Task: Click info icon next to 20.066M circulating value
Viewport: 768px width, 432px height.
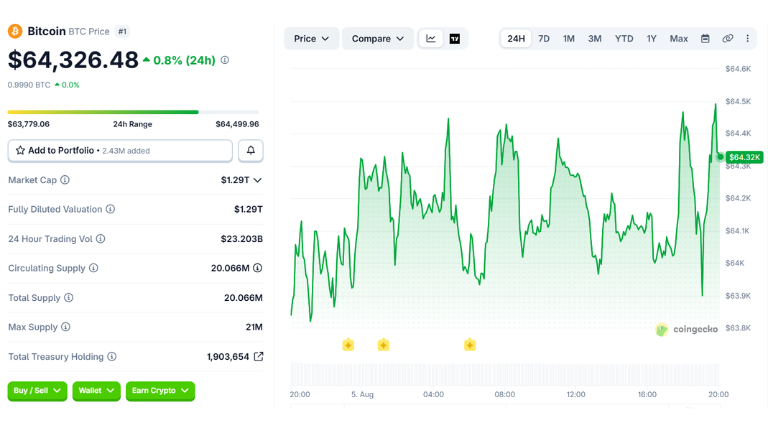Action: (258, 268)
